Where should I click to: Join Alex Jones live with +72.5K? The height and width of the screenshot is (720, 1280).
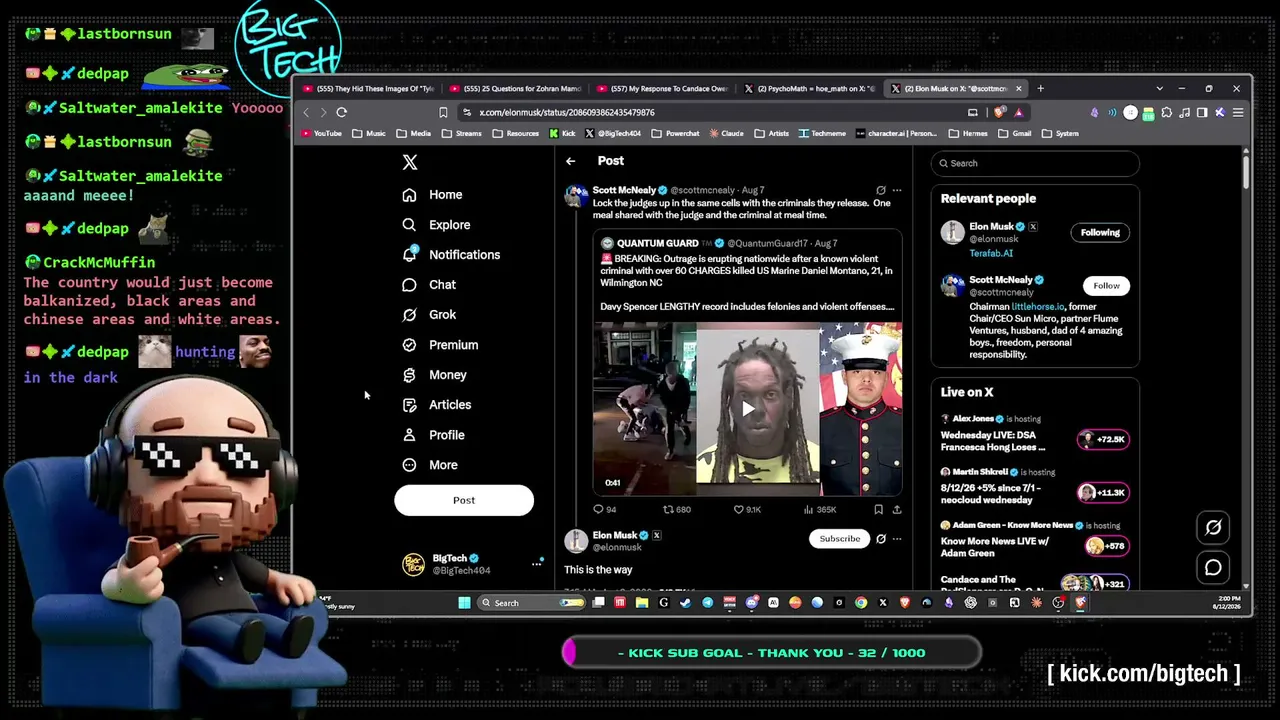[x=1104, y=440]
